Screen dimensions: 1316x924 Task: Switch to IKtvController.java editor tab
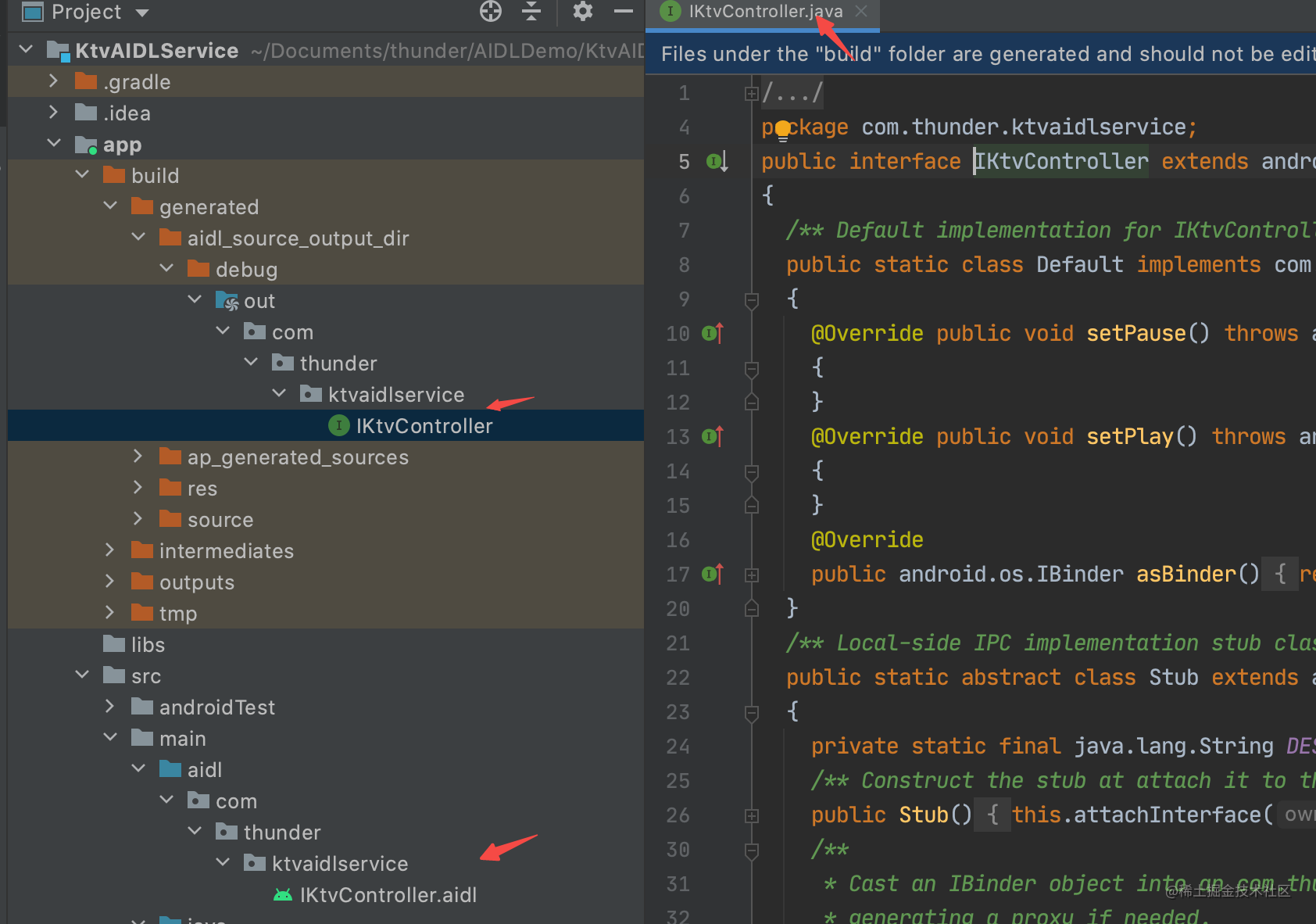(762, 12)
